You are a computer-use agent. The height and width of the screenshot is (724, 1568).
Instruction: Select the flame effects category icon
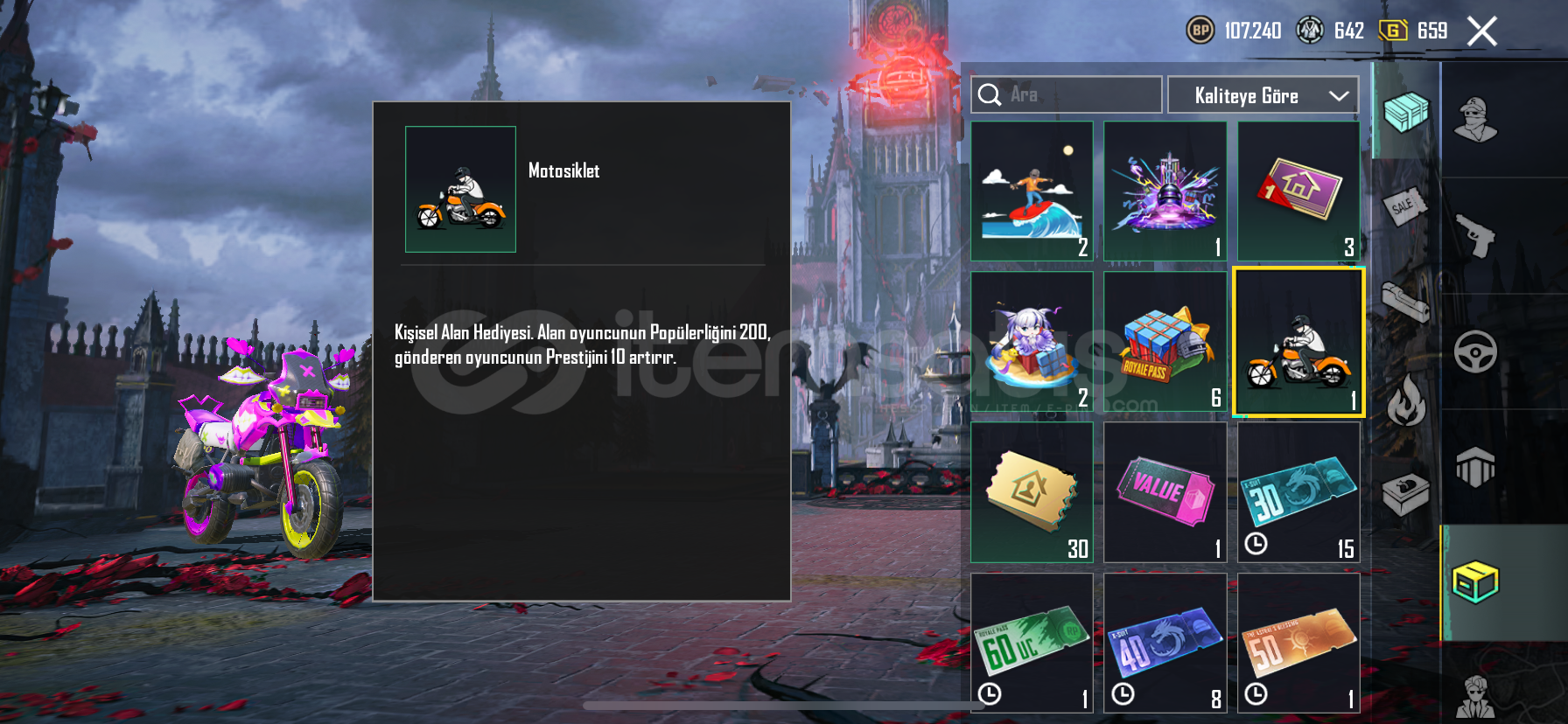[1406, 400]
